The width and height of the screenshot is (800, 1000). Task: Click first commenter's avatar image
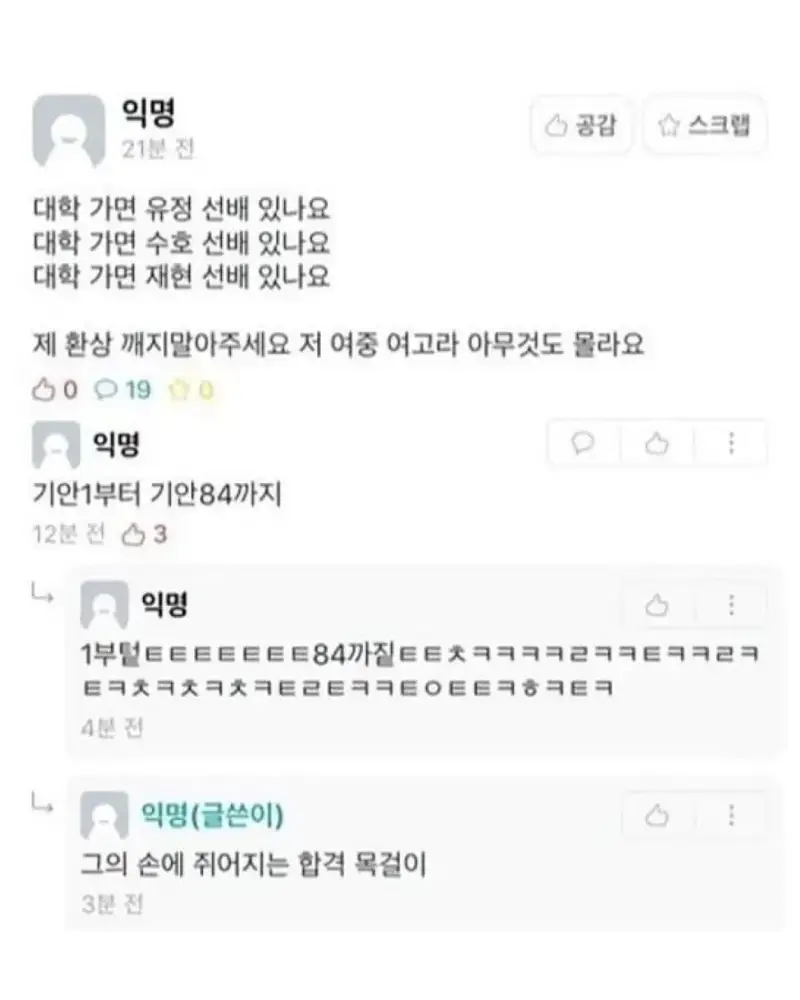tap(56, 445)
